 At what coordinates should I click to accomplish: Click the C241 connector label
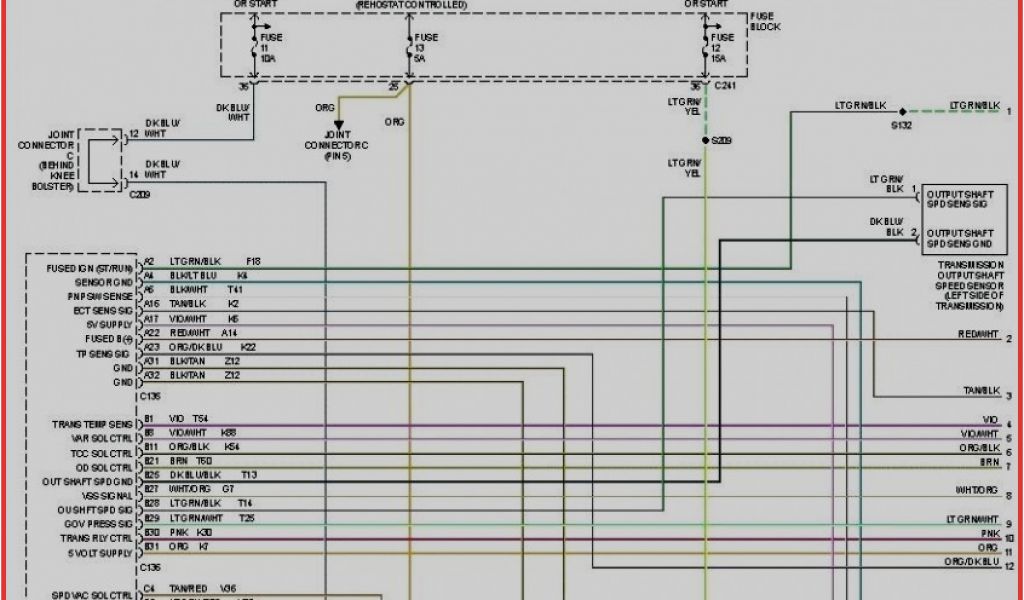725,86
